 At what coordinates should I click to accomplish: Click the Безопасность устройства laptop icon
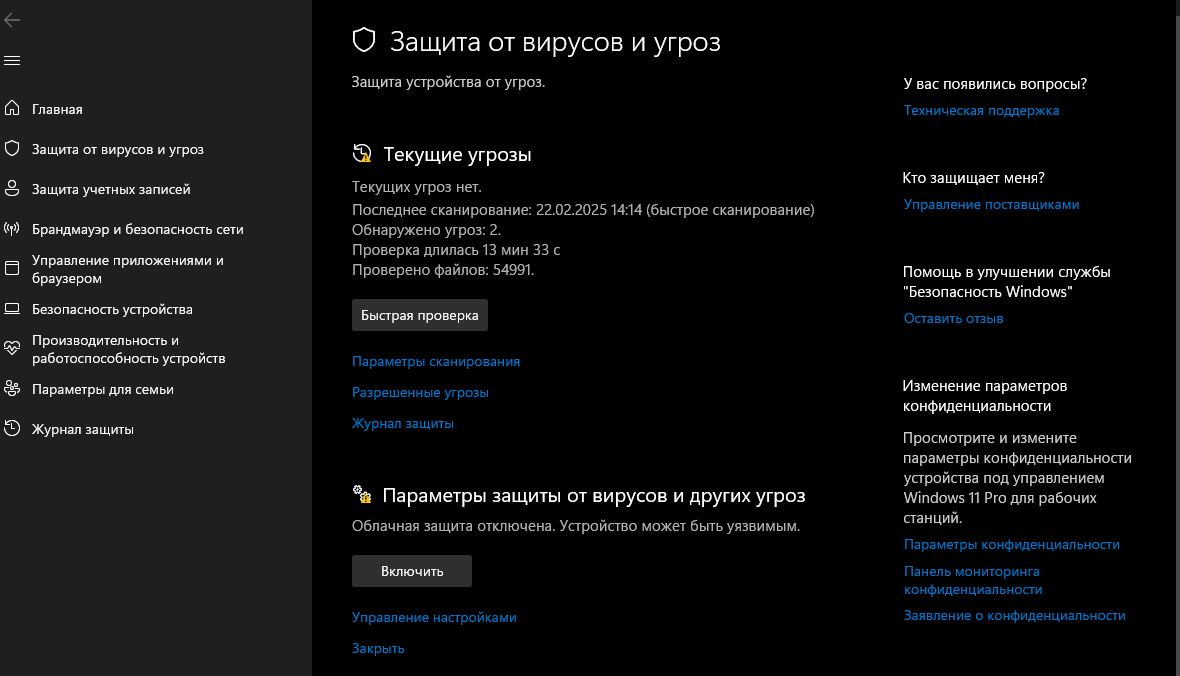(12, 309)
